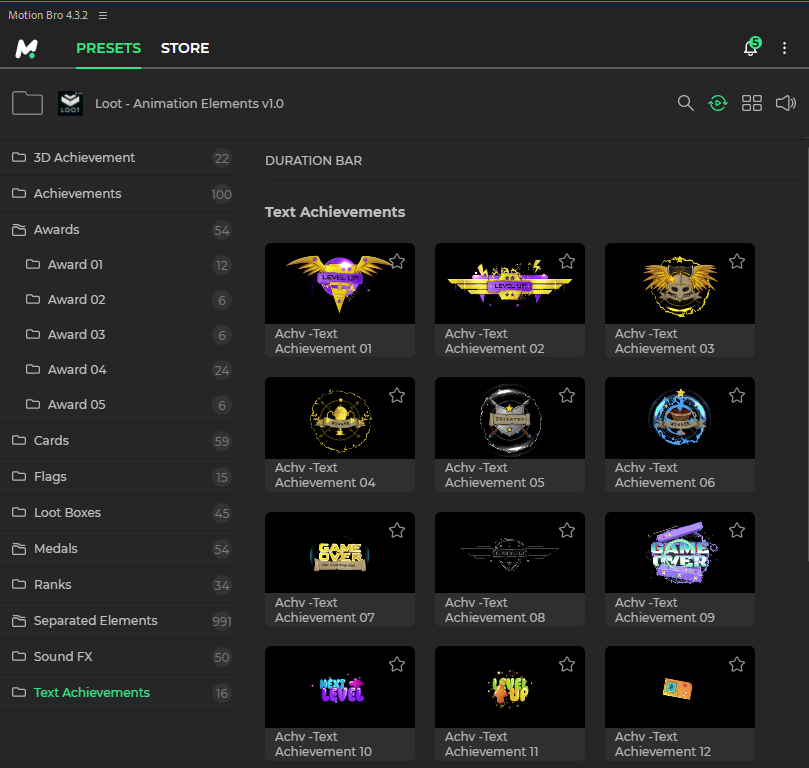This screenshot has height=768, width=809.
Task: Select the Text Achievement 12 thumbnail
Action: click(x=679, y=687)
